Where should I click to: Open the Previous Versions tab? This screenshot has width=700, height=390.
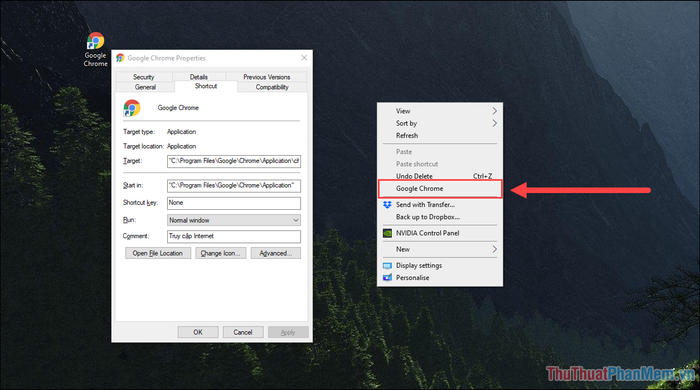tap(267, 77)
